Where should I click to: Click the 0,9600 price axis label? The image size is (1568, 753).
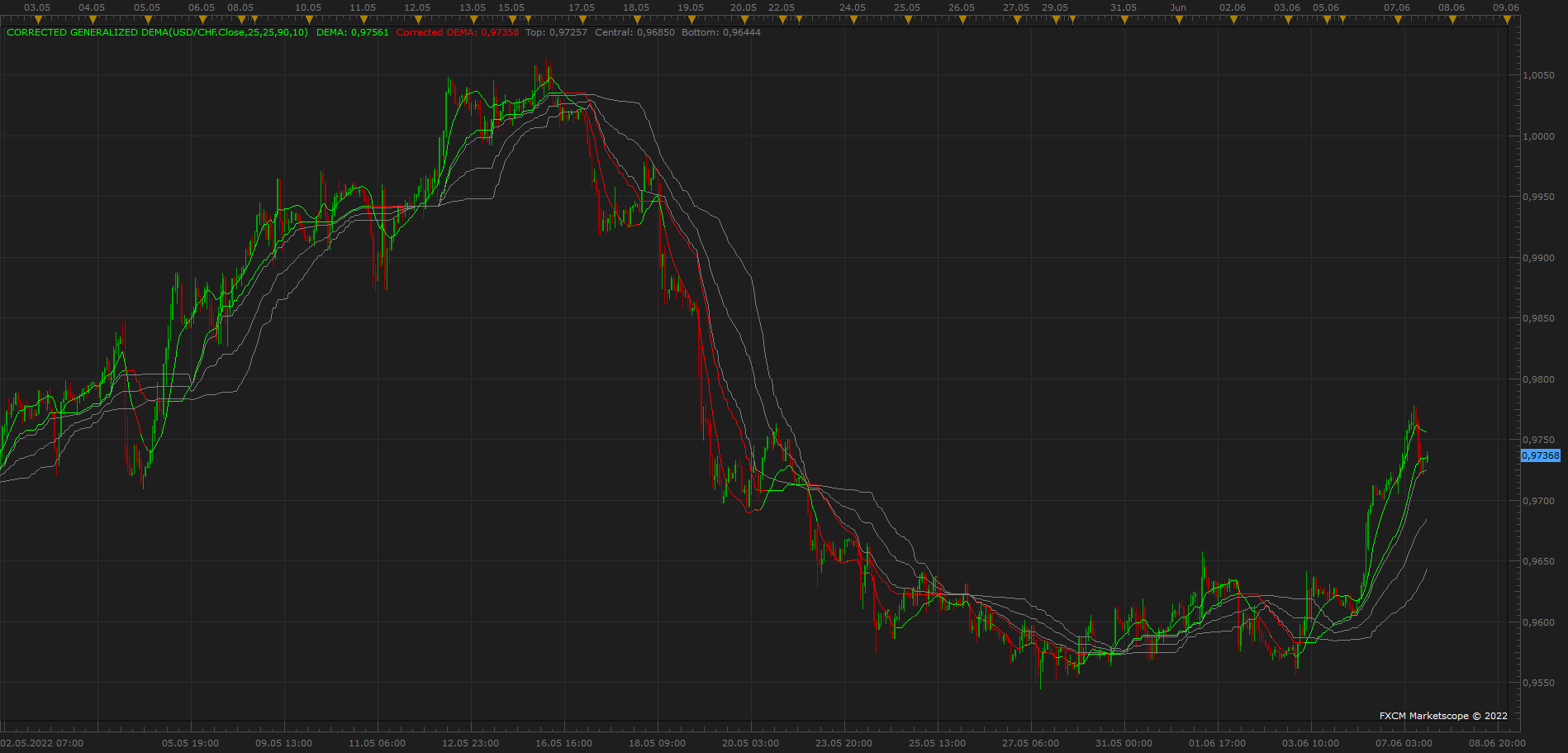1538,622
